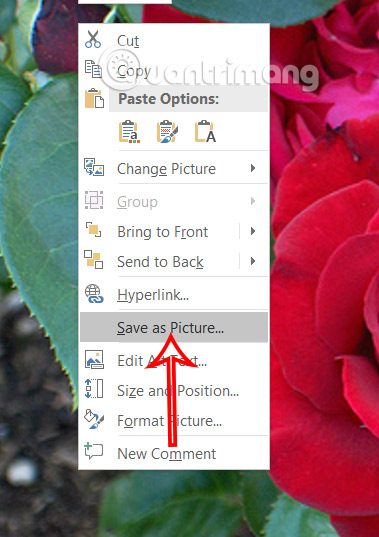Click the Edit Alt Text icon
This screenshot has width=379, height=537.
coord(94,359)
